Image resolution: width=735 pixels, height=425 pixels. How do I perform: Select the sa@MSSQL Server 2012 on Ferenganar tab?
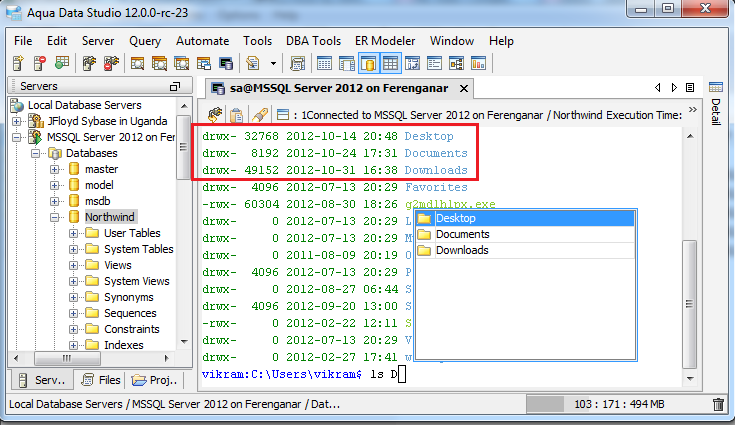click(338, 88)
